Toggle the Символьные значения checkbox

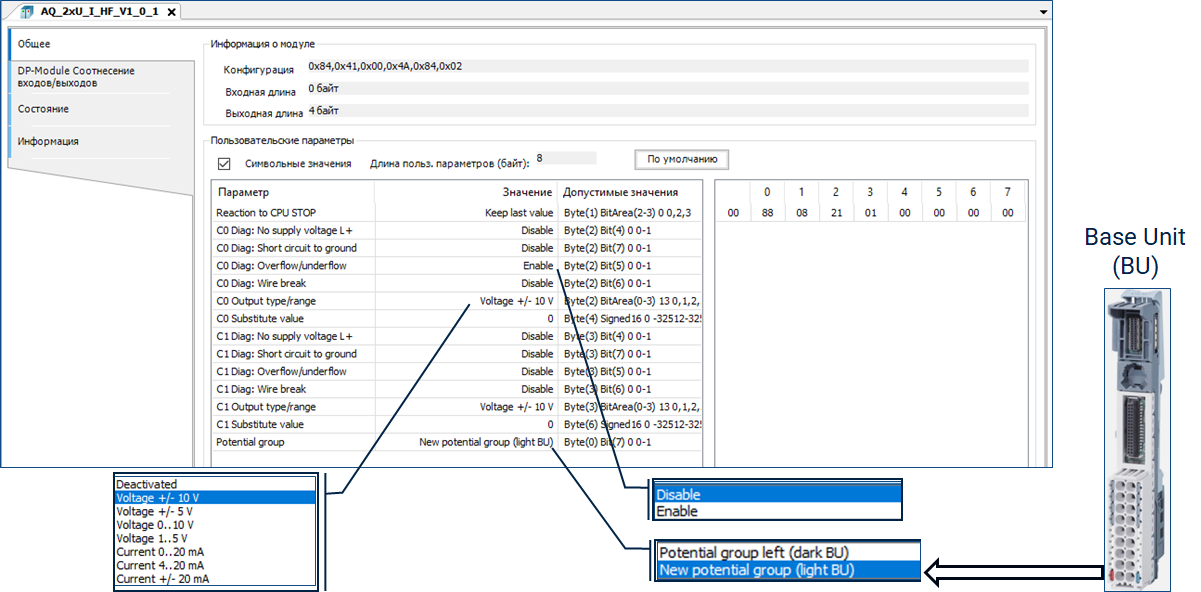(x=224, y=163)
